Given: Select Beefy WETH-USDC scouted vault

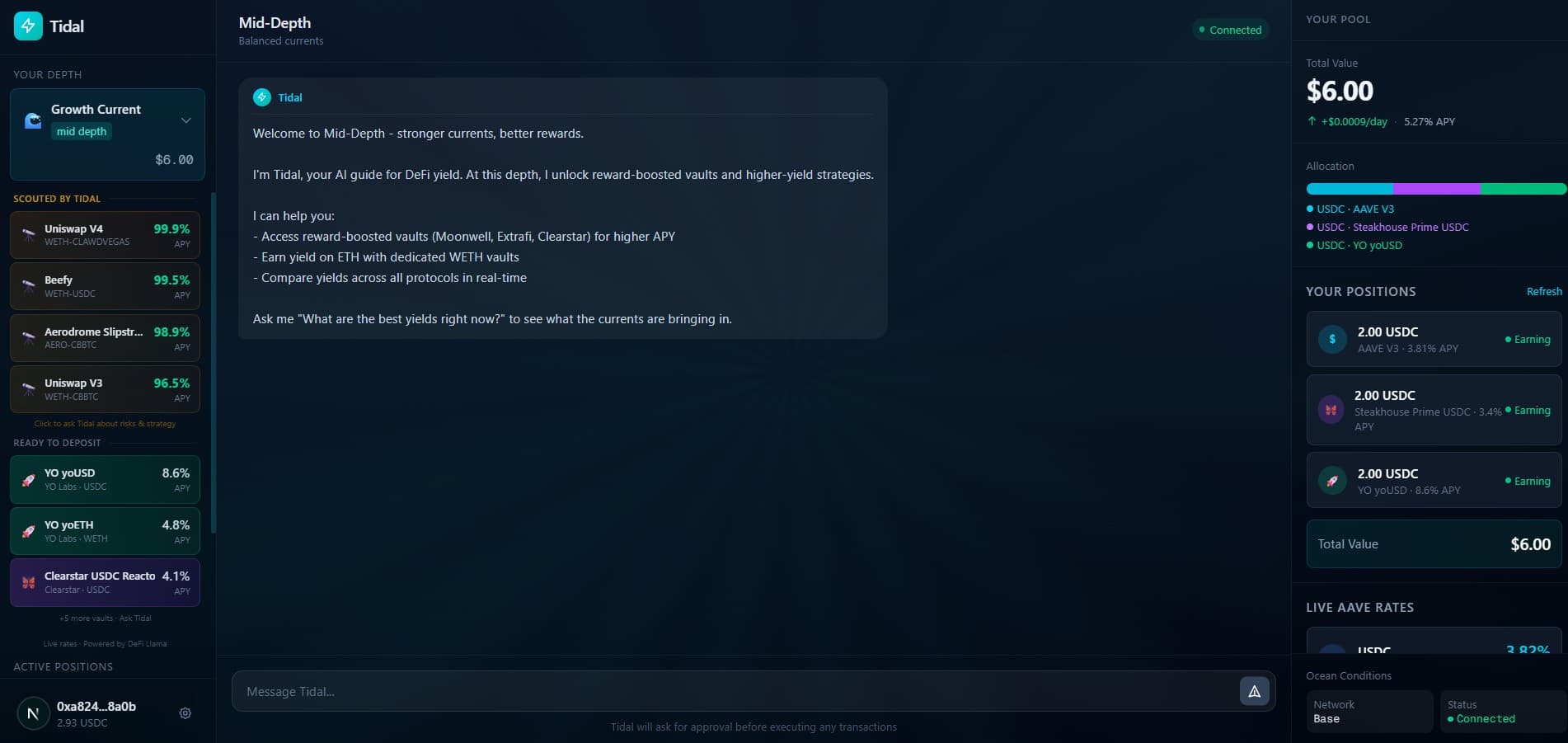Looking at the screenshot, I should coord(106,286).
